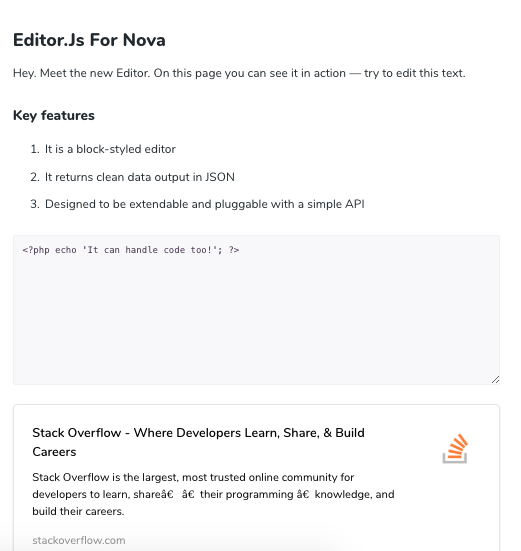Click list item 'It is a block-styled editor'

(x=110, y=149)
